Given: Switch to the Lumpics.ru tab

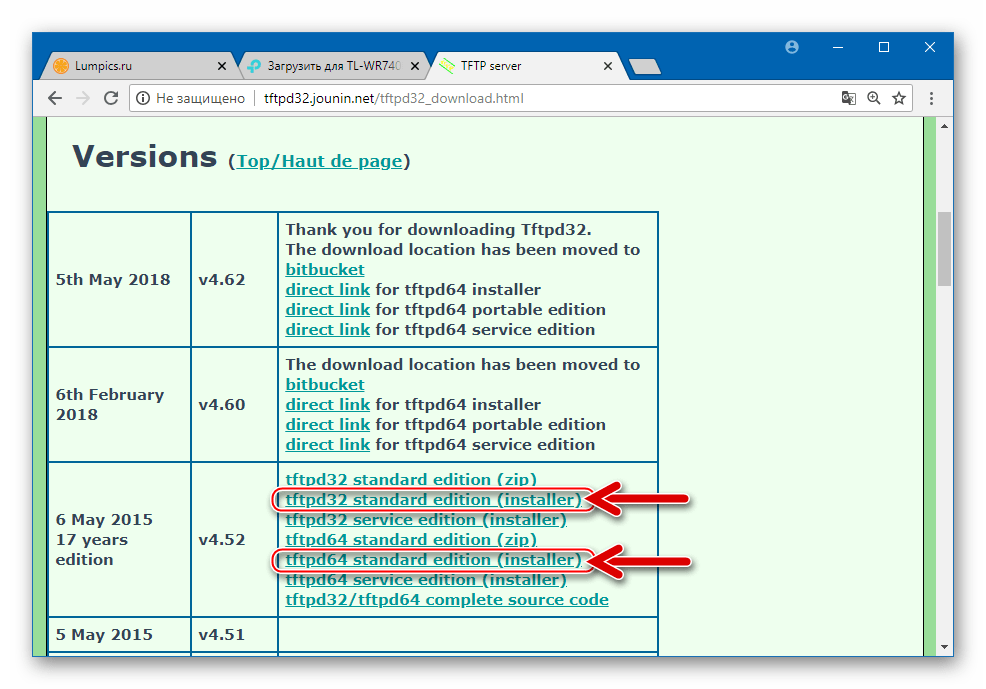Looking at the screenshot, I should [x=136, y=66].
